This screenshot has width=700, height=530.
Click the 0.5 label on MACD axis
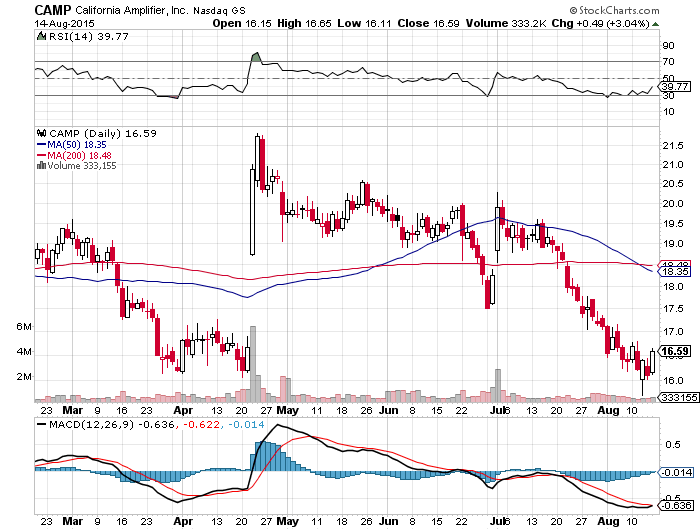tap(673, 445)
